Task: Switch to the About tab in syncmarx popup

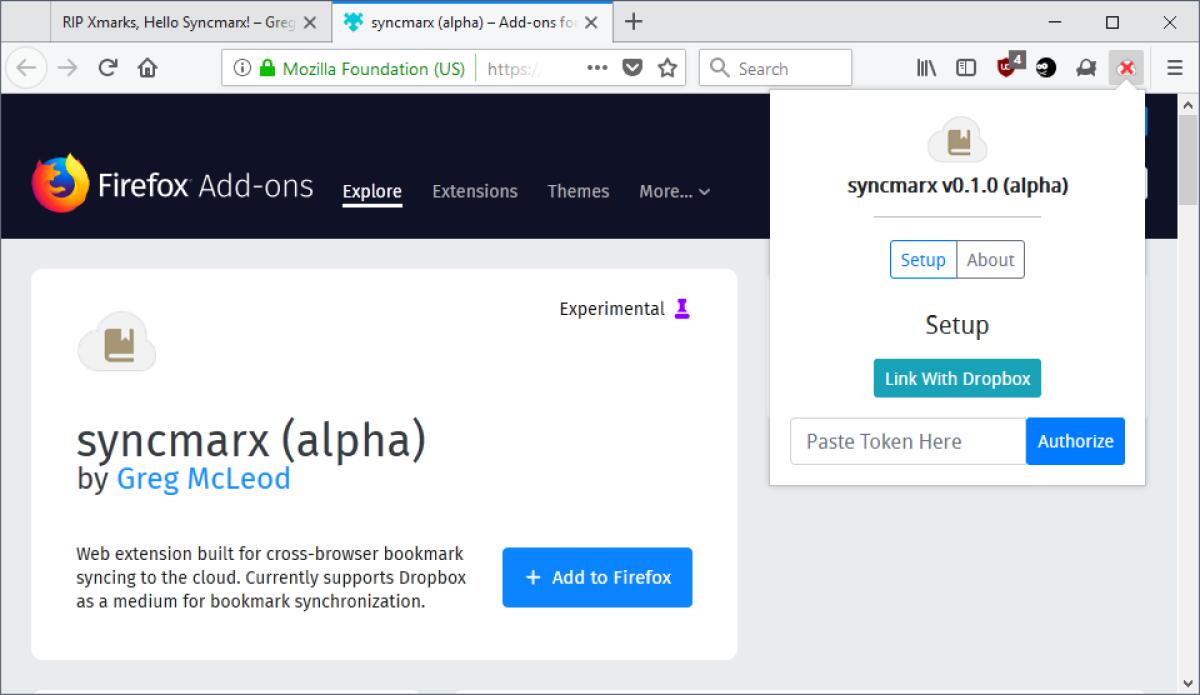Action: pyautogui.click(x=990, y=259)
